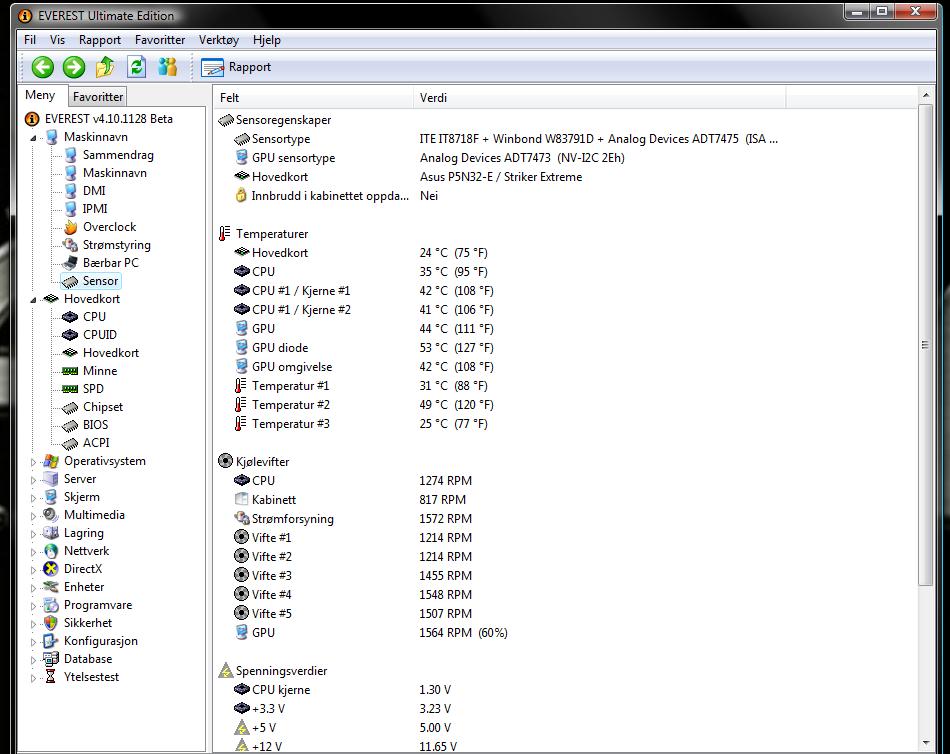
Task: Open the Verktøy menu
Action: (x=219, y=40)
